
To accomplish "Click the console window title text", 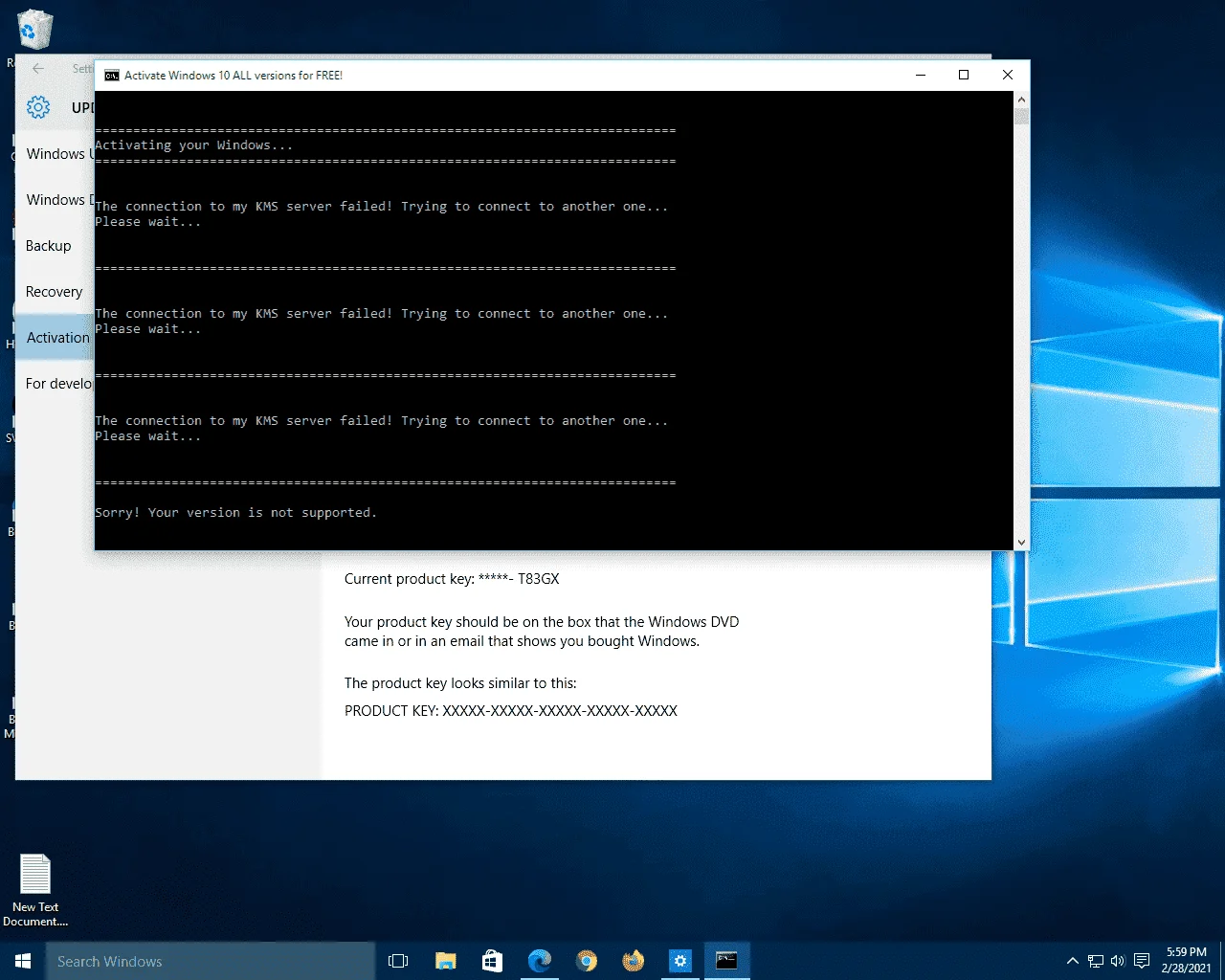I will click(x=234, y=76).
